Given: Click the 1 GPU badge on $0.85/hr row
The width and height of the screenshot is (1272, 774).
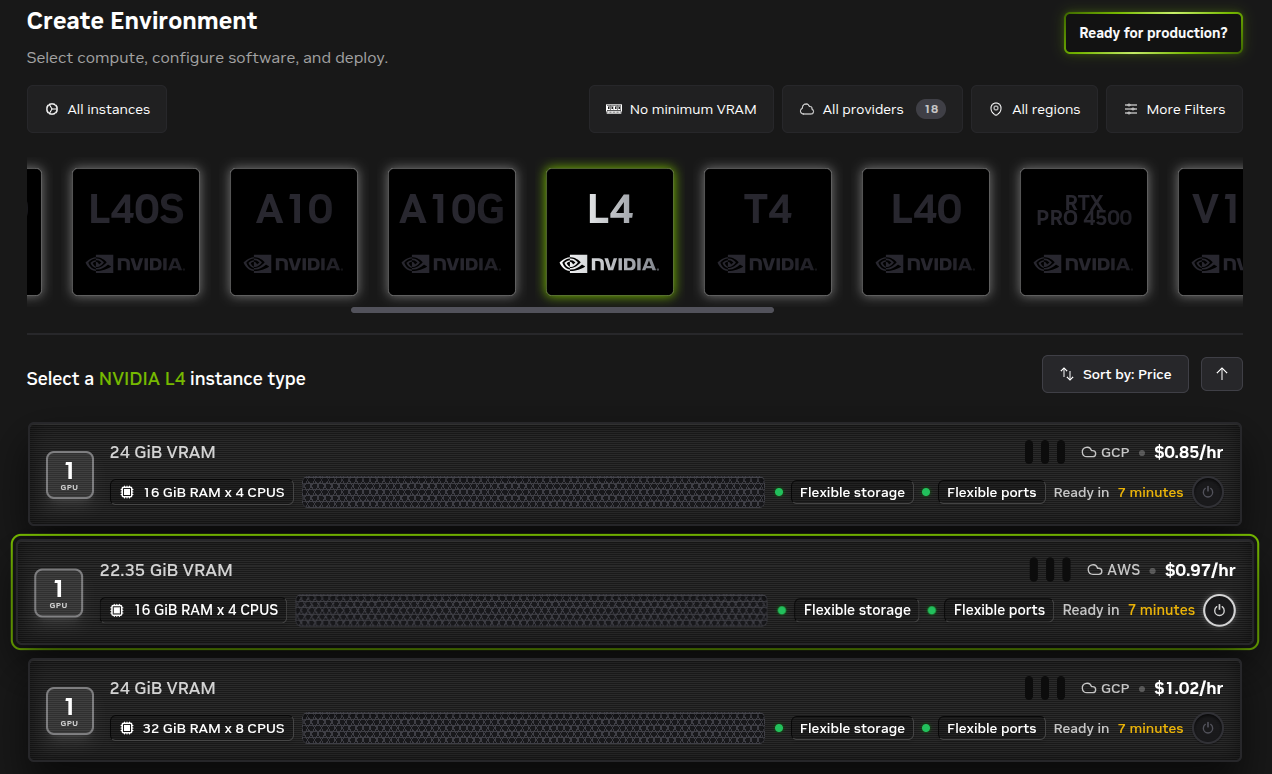Looking at the screenshot, I should pyautogui.click(x=70, y=474).
